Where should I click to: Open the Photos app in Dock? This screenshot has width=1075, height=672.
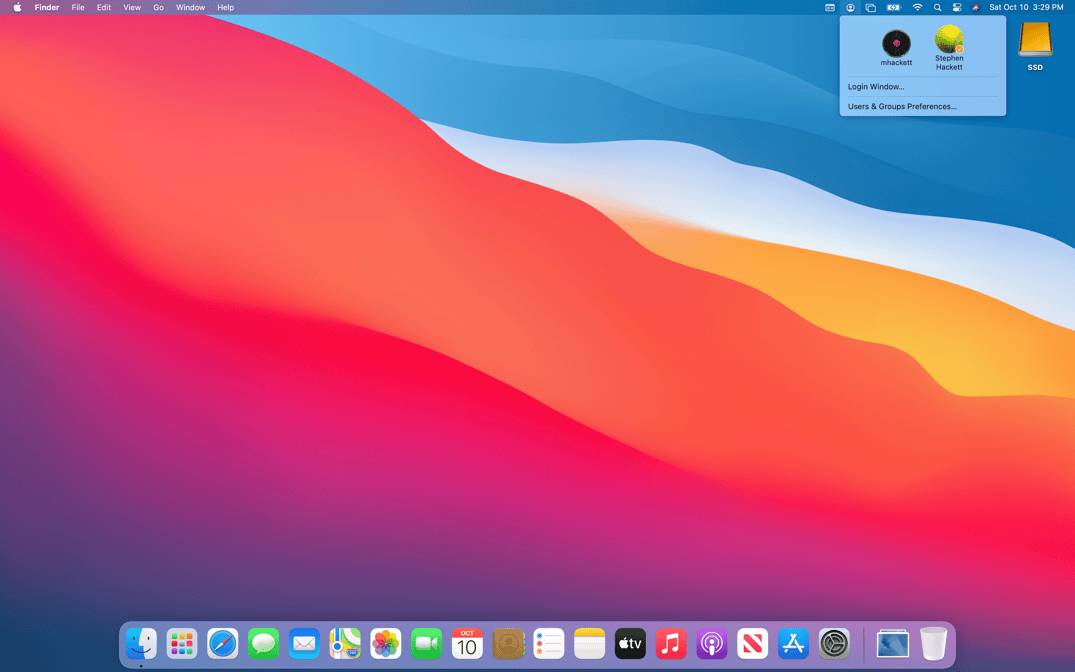[385, 644]
